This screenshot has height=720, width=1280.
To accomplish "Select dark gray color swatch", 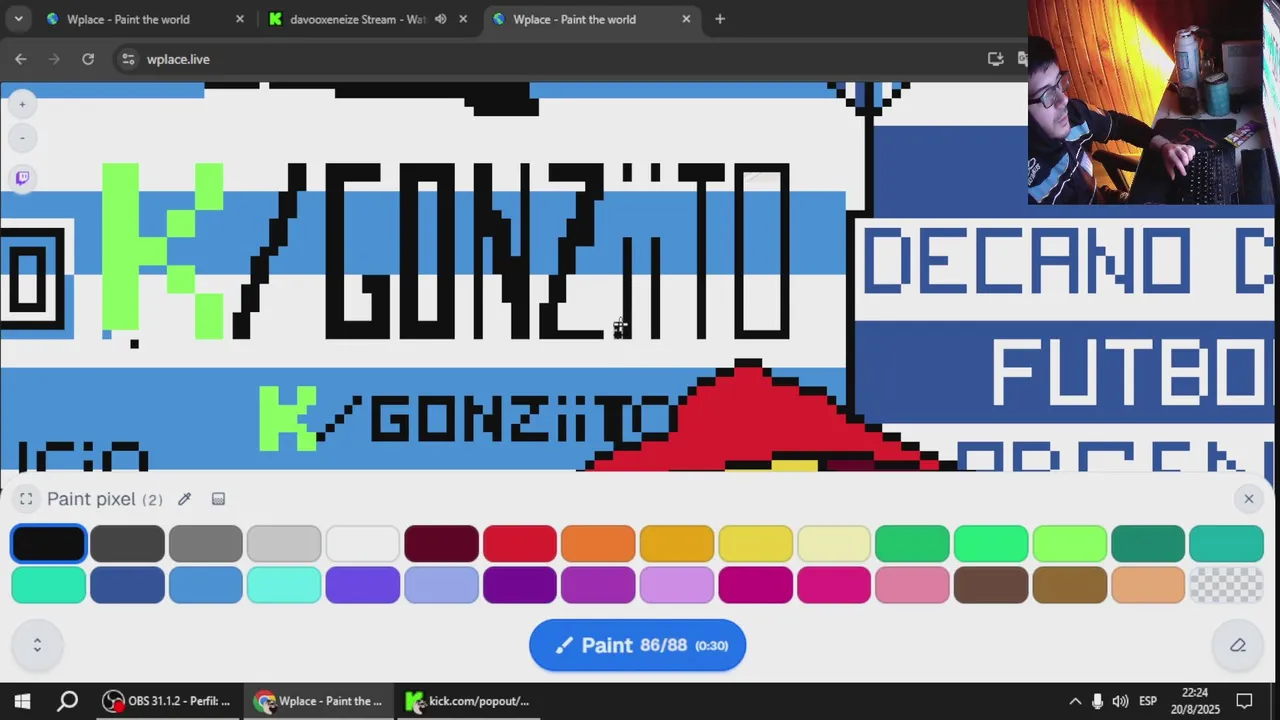I will [127, 544].
